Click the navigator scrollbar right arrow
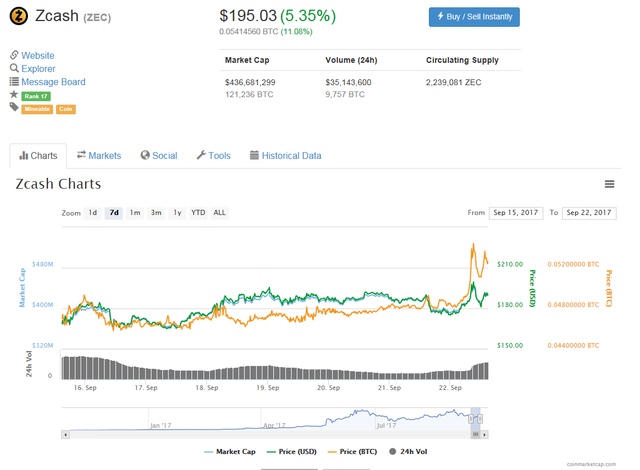This screenshot has width=640, height=470. (484, 435)
